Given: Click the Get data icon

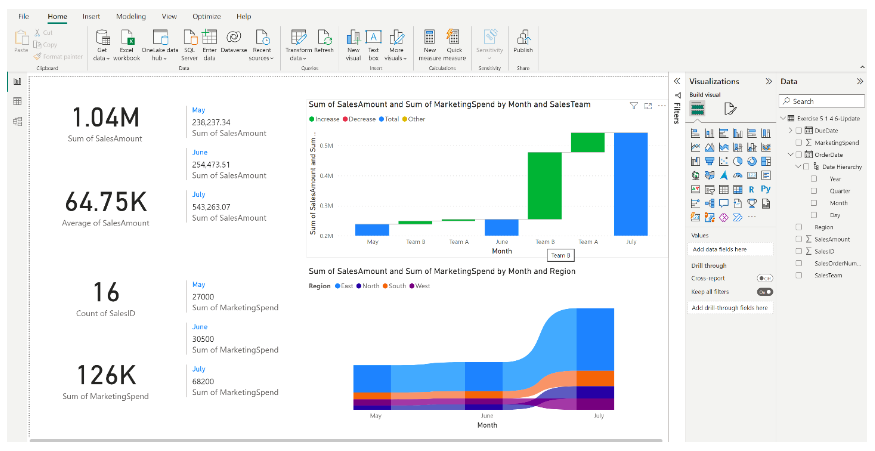Looking at the screenshot, I should pos(102,38).
